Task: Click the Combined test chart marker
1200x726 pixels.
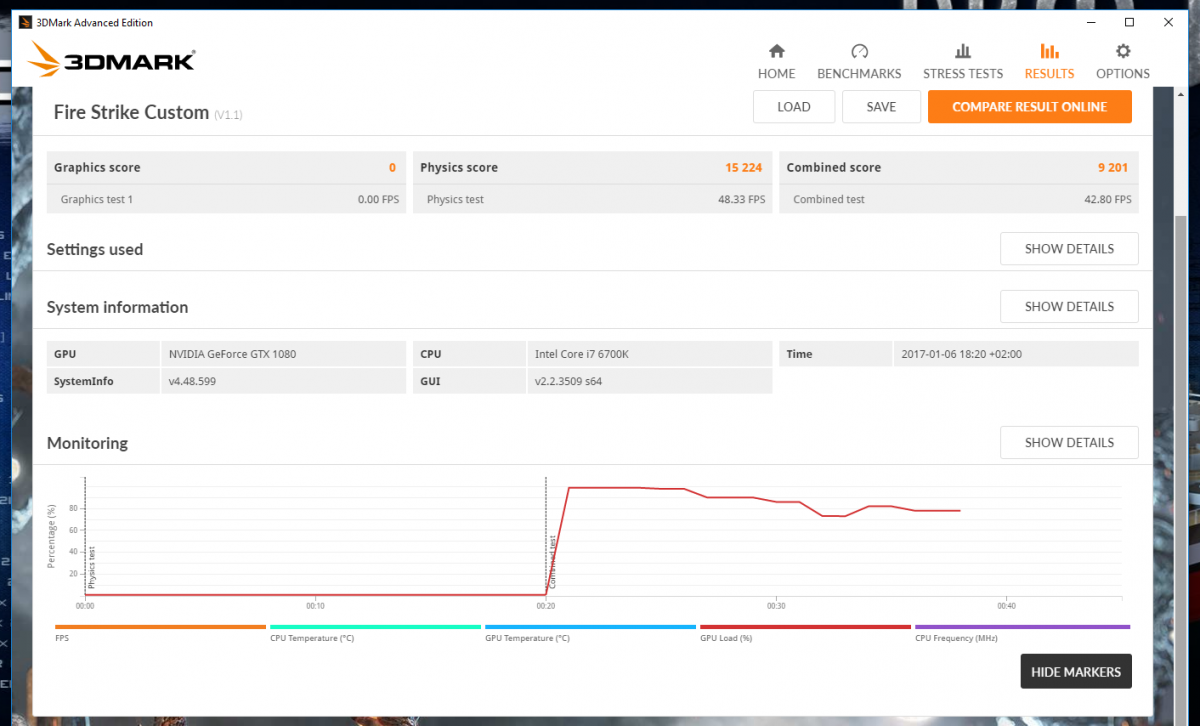Action: (x=551, y=563)
